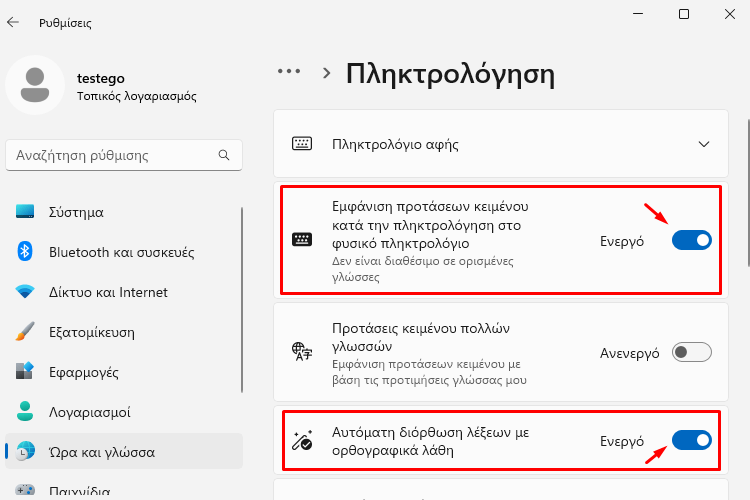Click the user profile avatar
The height and width of the screenshot is (500, 750).
tap(35, 85)
